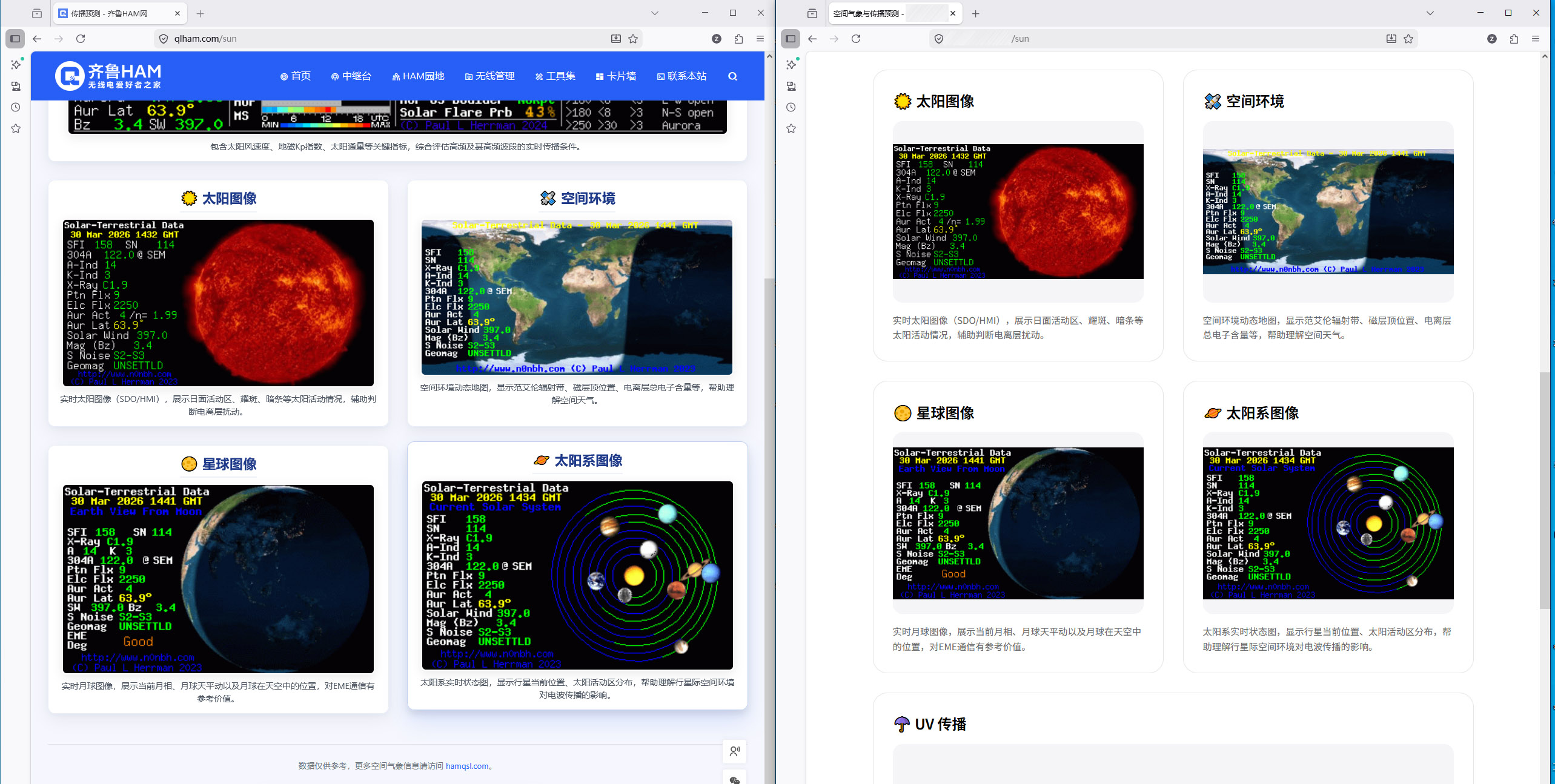Image resolution: width=1555 pixels, height=784 pixels.
Task: Reload the qlham.com/sun page
Action: (x=81, y=39)
